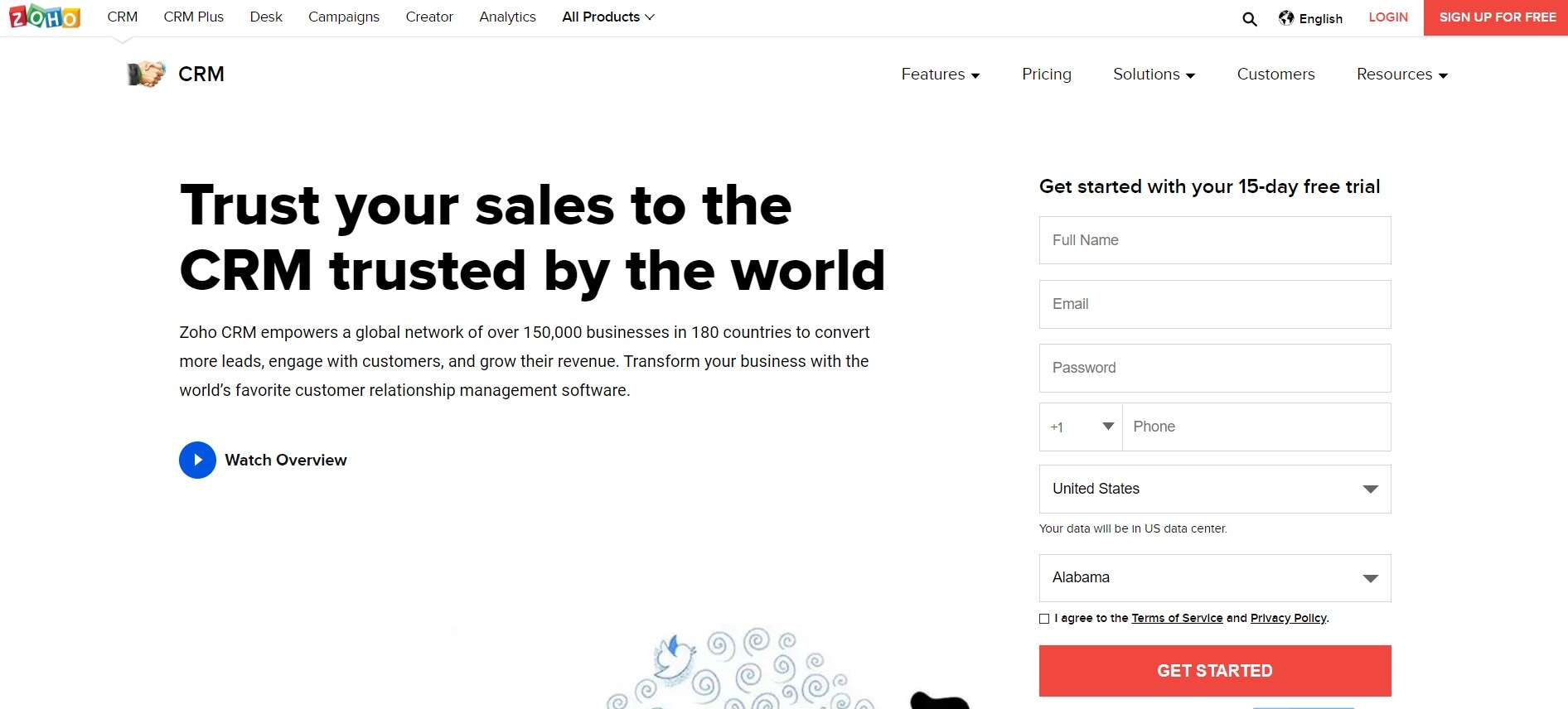The height and width of the screenshot is (709, 1568).
Task: Check the Terms of Service agreement box
Action: click(x=1044, y=618)
